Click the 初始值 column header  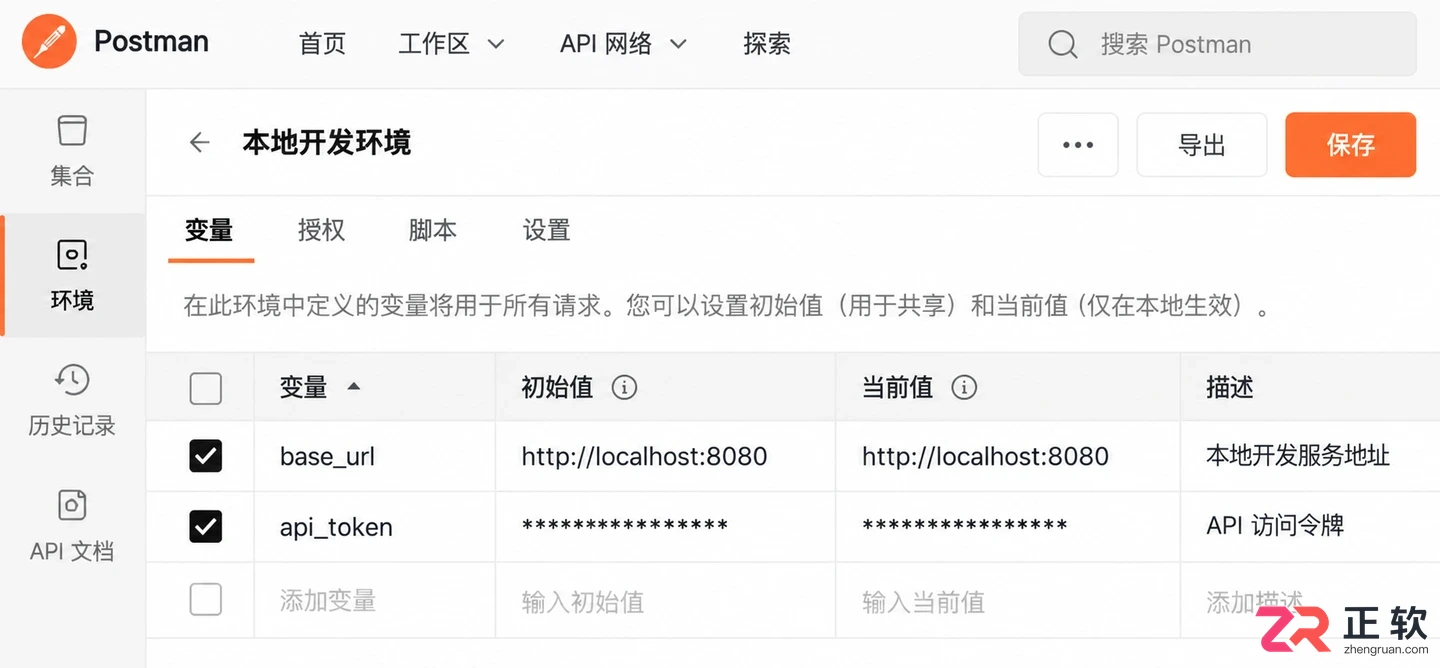pos(557,387)
